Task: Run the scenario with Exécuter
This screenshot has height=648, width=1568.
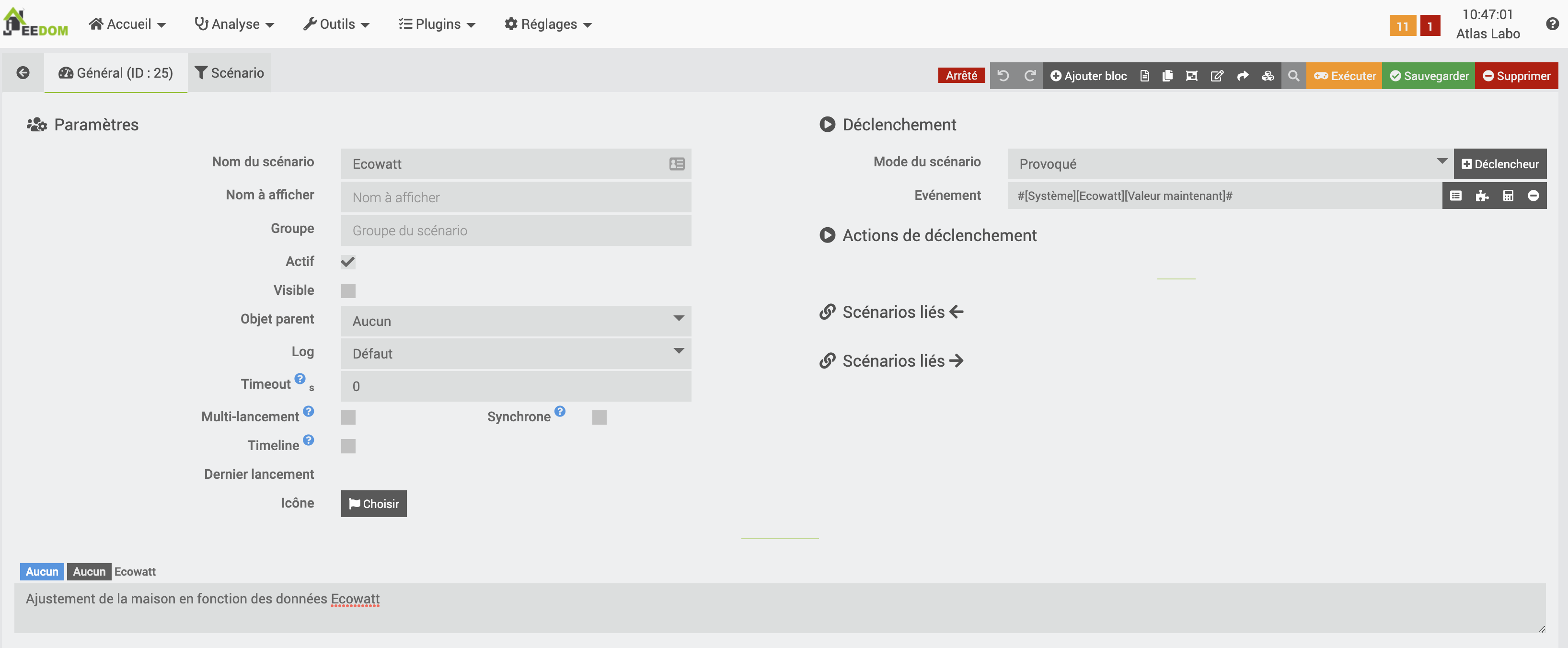Action: (x=1345, y=76)
